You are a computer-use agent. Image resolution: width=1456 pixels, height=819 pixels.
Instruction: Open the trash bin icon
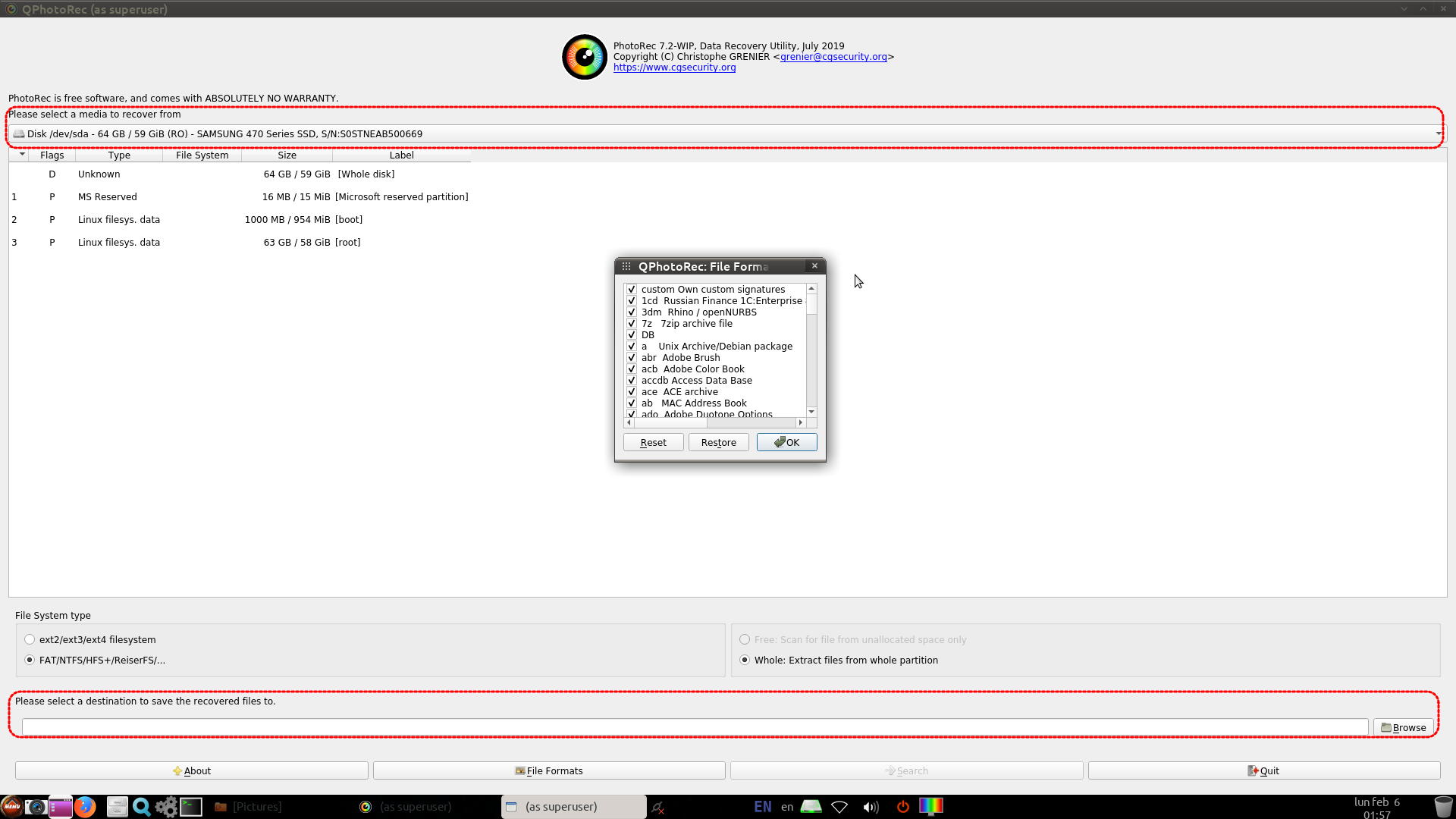pos(1443,807)
